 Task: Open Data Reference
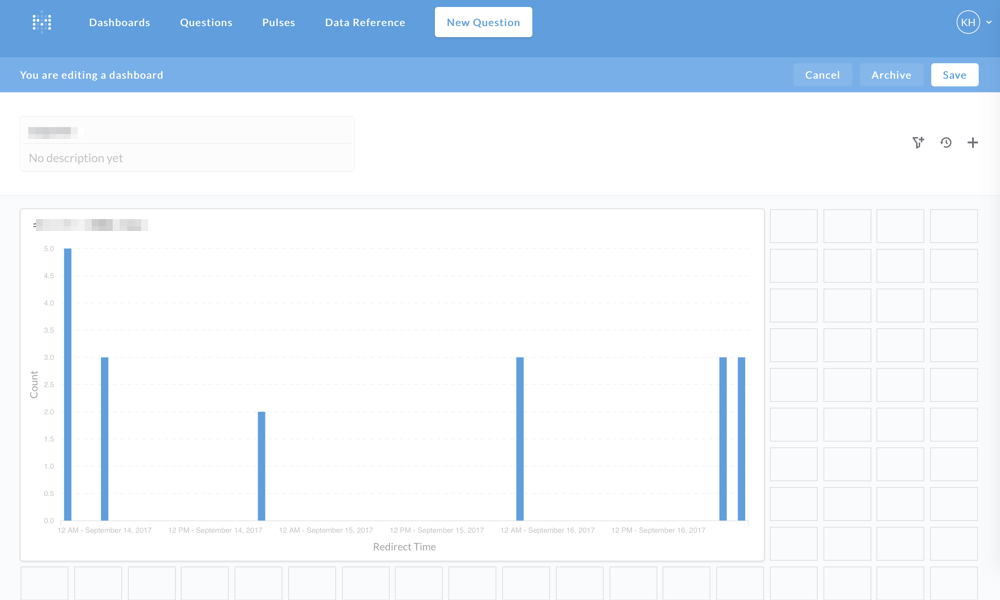coord(365,22)
